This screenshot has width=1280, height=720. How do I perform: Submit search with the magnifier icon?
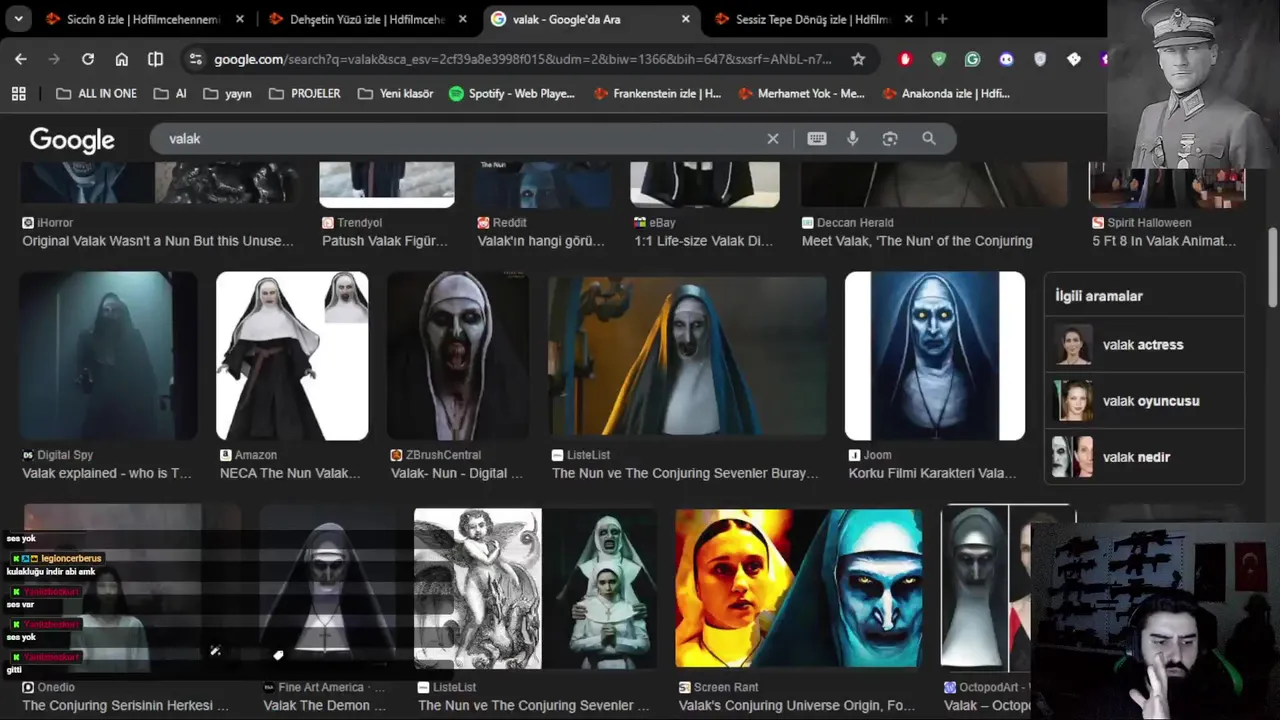pos(929,139)
